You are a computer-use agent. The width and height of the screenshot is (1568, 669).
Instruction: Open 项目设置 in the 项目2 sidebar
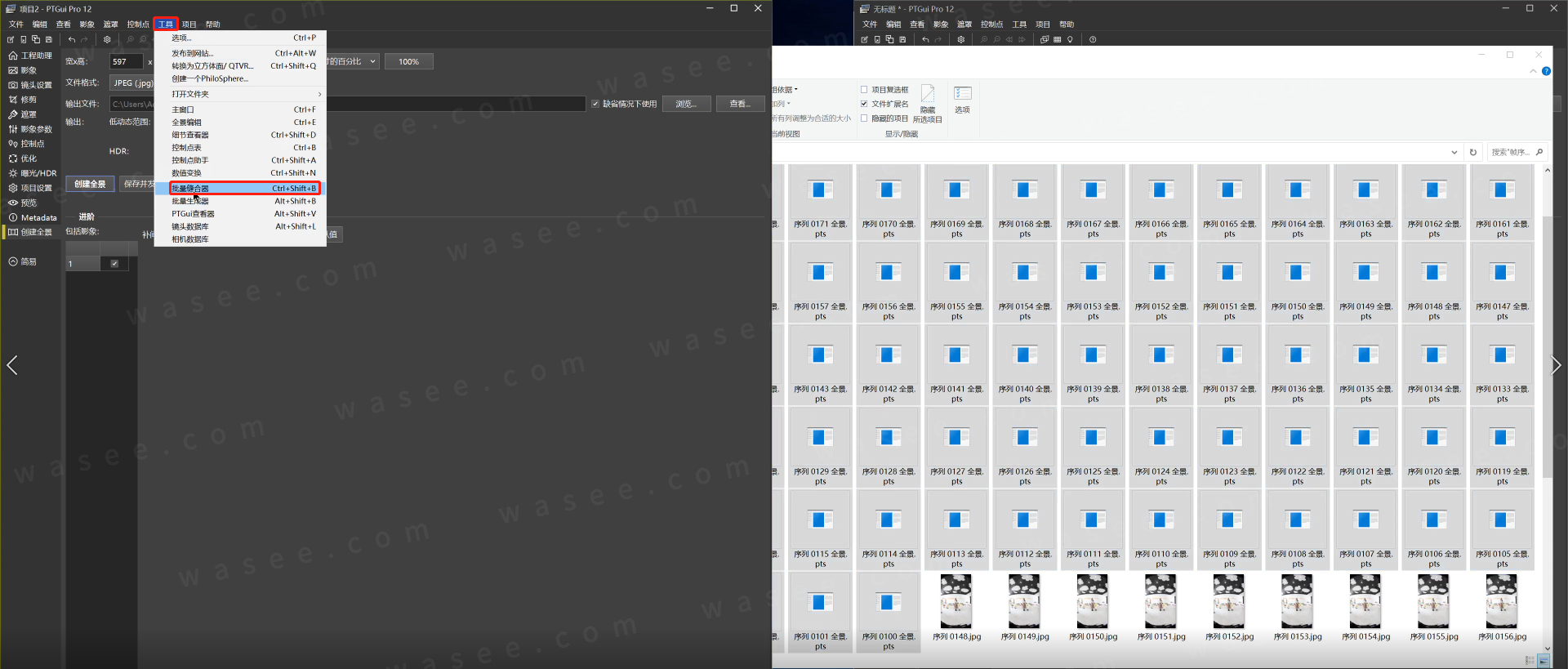(30, 188)
